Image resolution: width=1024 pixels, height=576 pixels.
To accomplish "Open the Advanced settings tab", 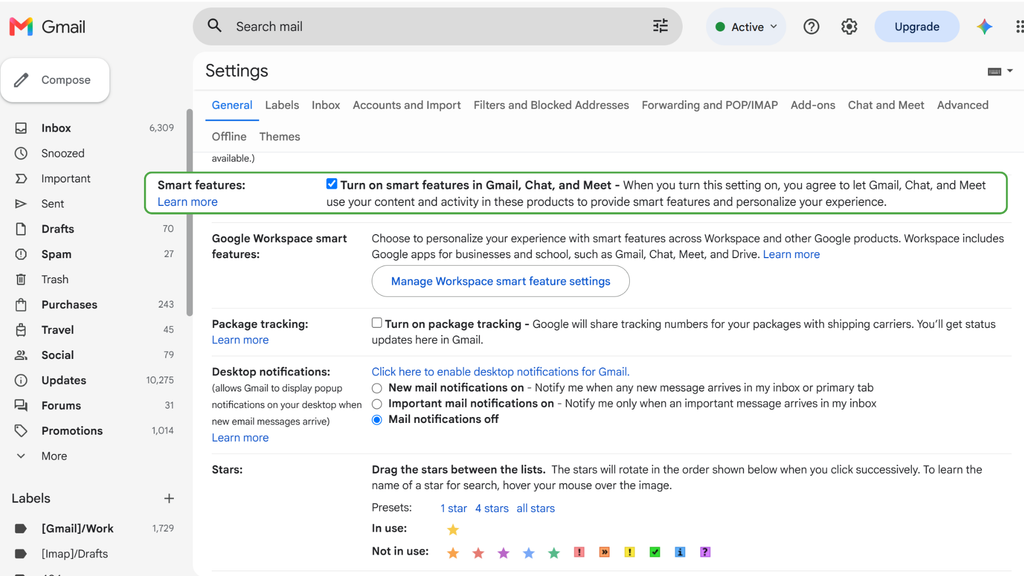I will tap(963, 105).
